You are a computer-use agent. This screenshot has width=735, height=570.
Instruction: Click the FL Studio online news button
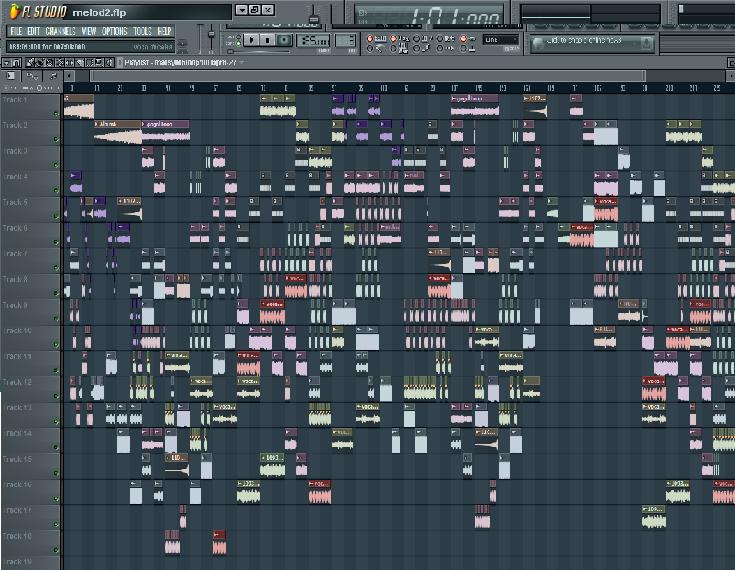tap(590, 42)
